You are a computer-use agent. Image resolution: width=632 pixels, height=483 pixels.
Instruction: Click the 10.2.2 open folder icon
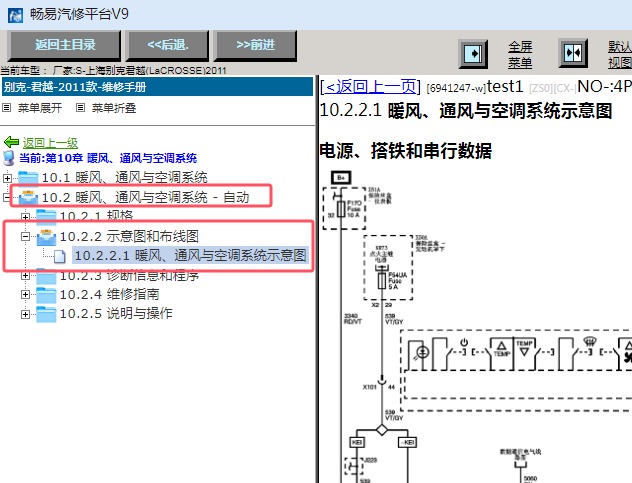pos(46,237)
